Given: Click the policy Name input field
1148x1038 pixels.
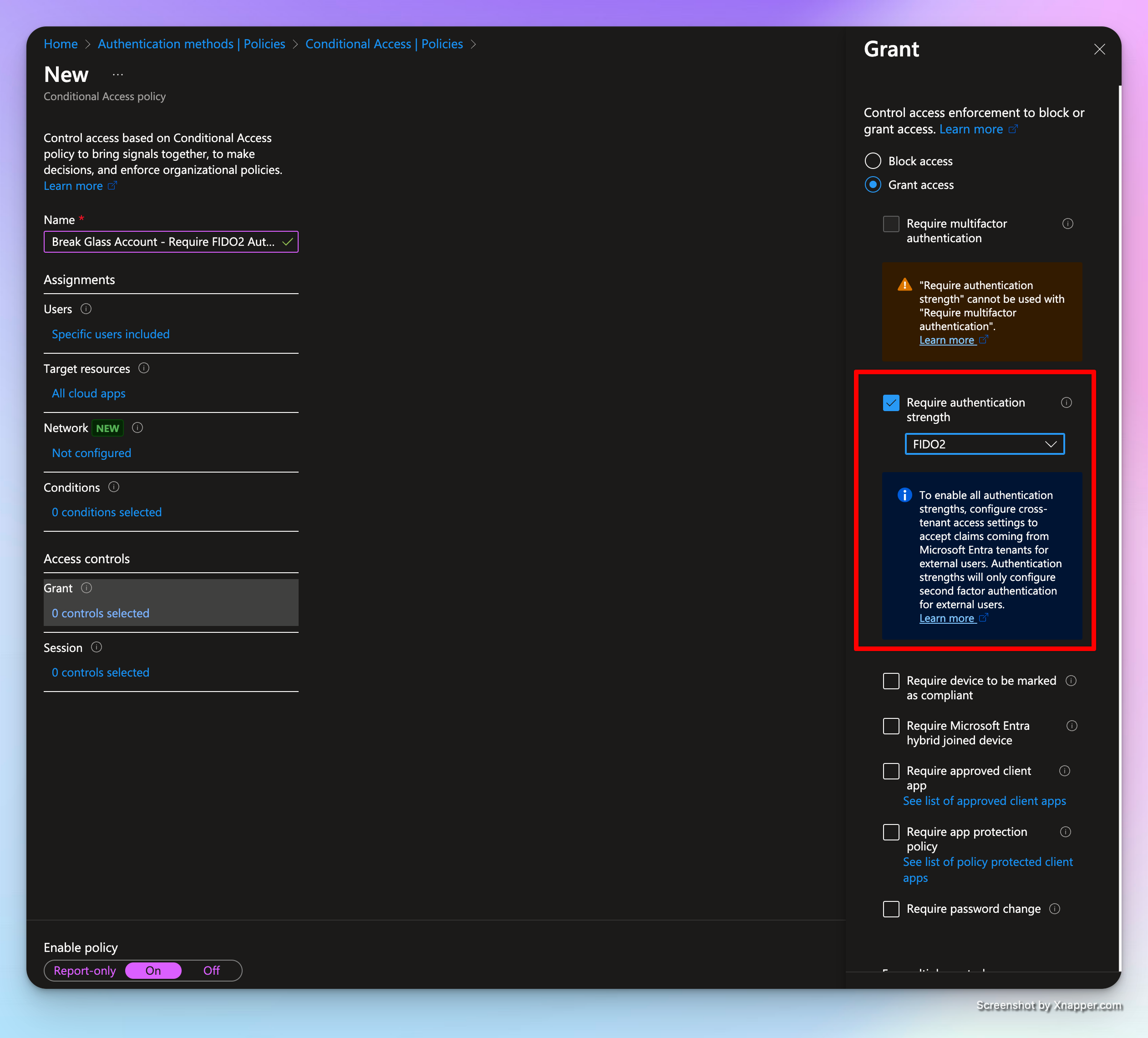Looking at the screenshot, I should coord(163,242).
